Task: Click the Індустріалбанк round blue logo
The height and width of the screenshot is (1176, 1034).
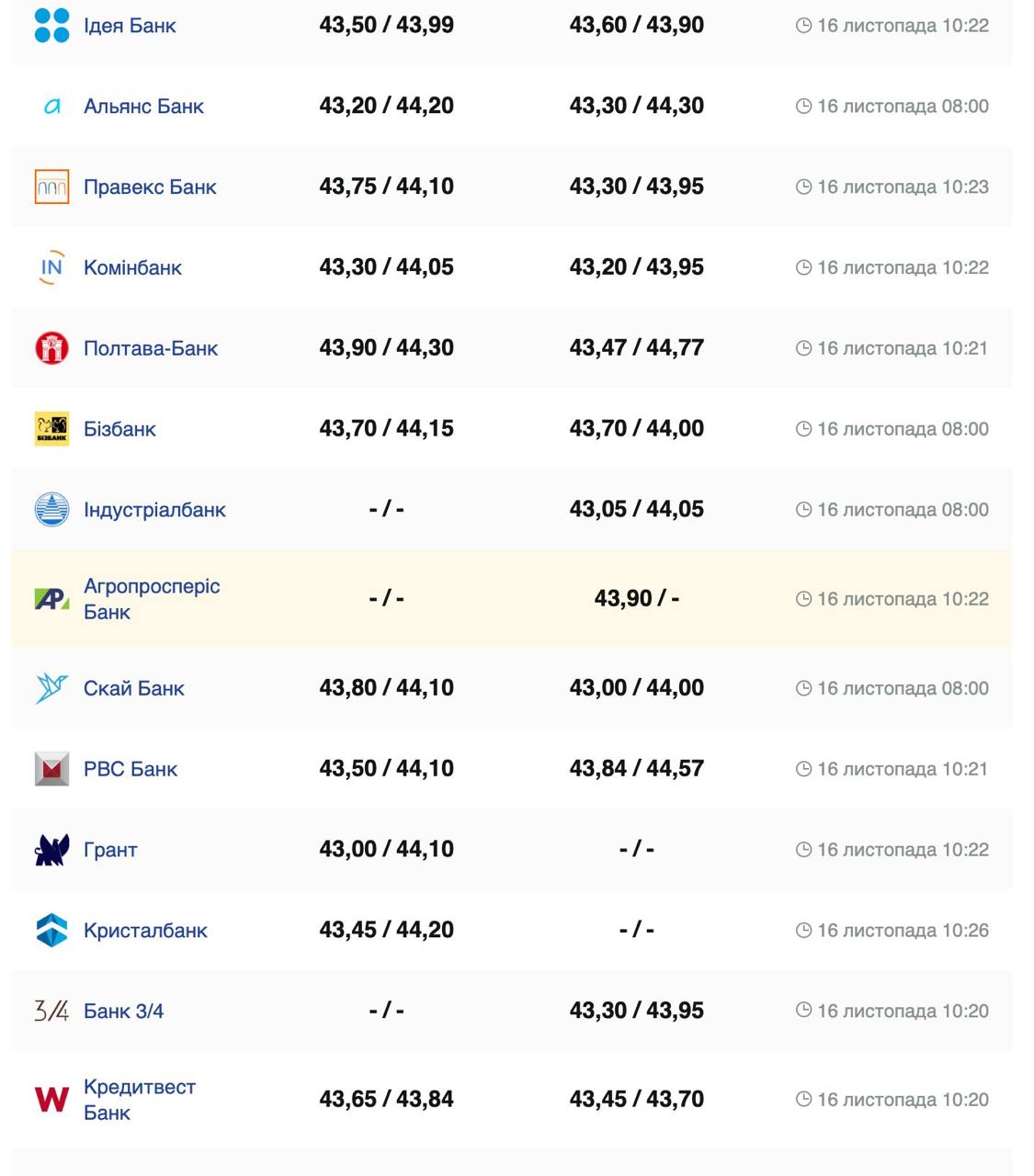Action: point(51,509)
